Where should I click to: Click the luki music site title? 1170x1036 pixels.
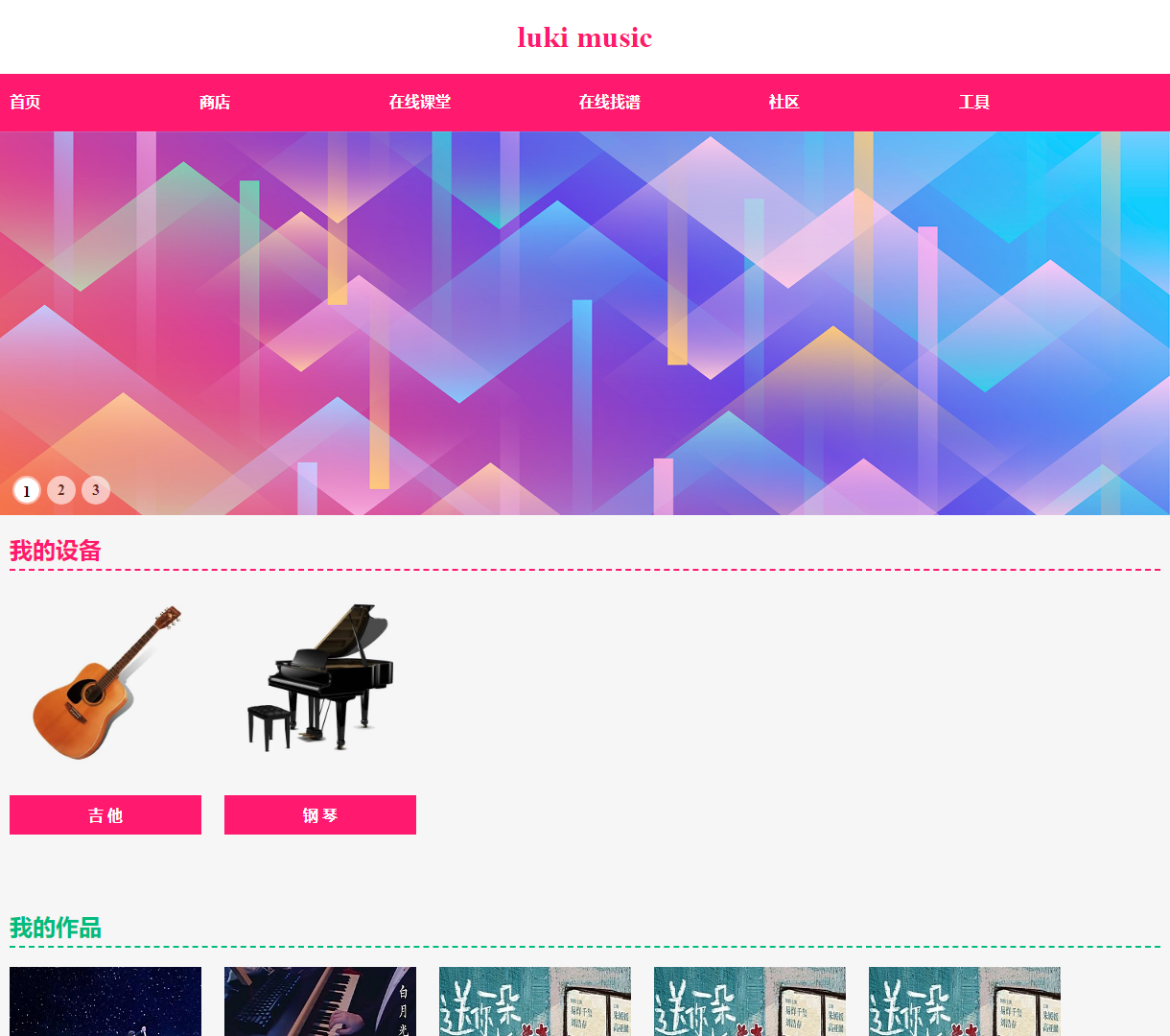(x=585, y=37)
